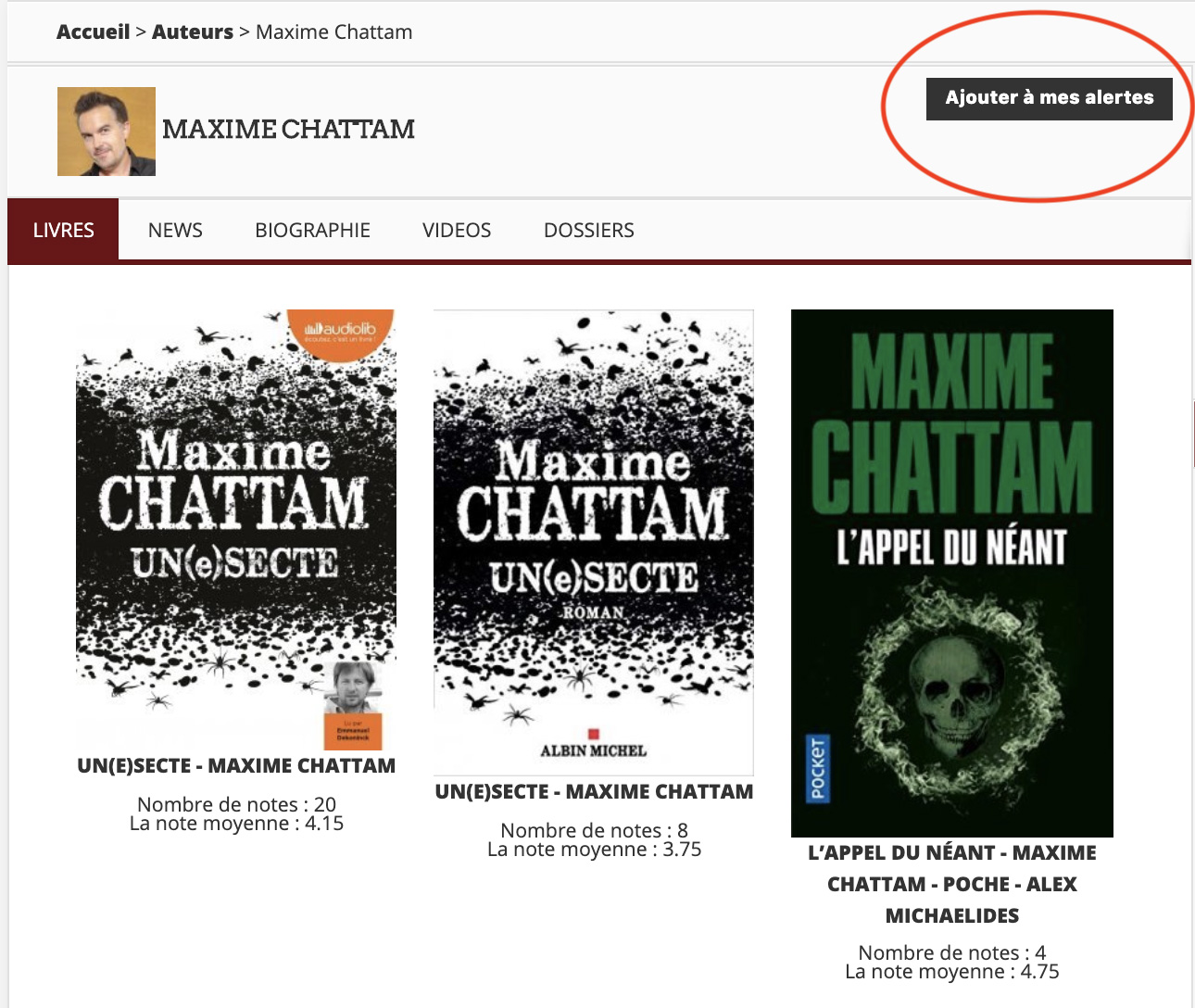Click Ajouter à mes alertes button
This screenshot has width=1195, height=1008.
1050,98
